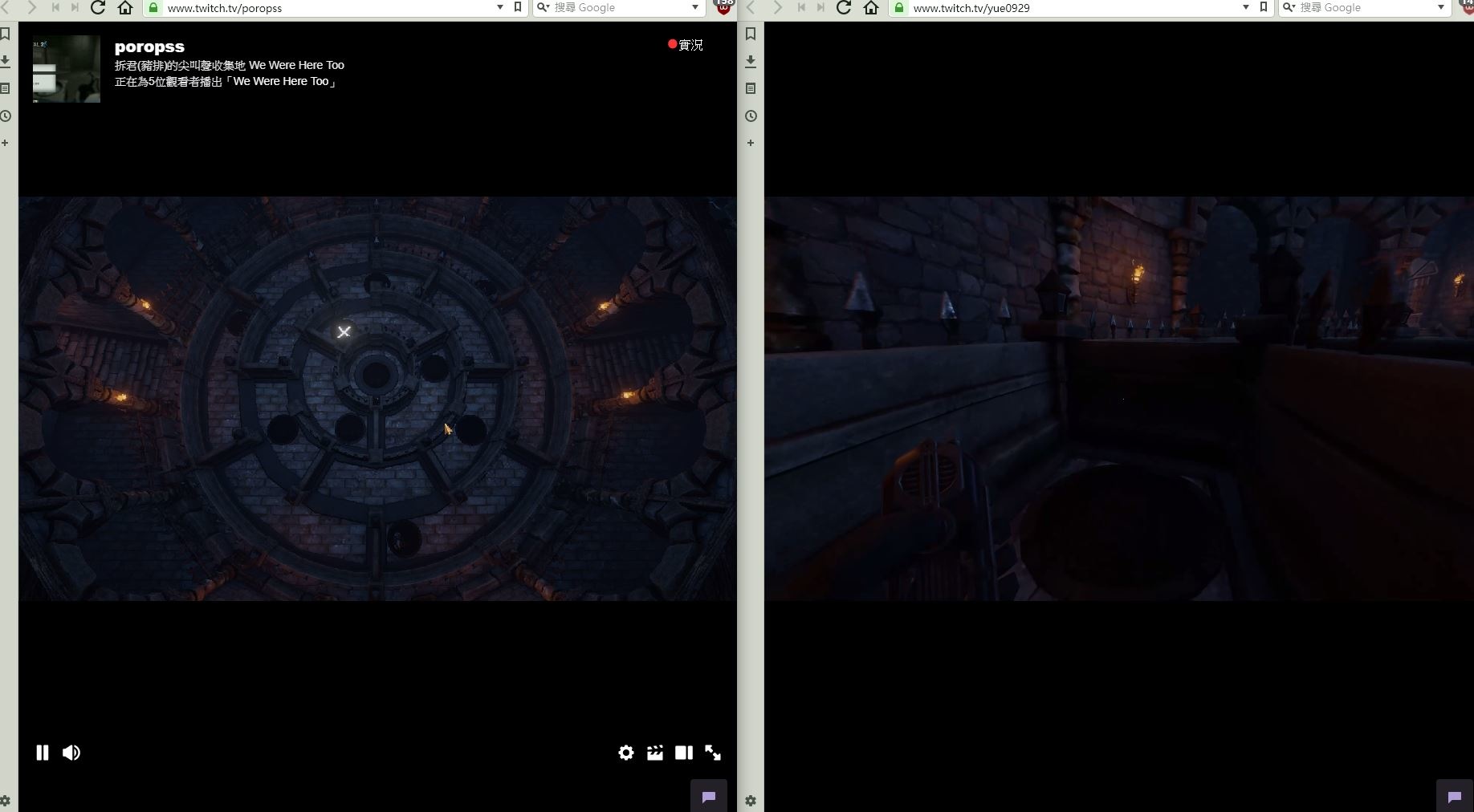Viewport: 1474px width, 812px height.
Task: Click the stream title text in poropss window
Action: click(x=230, y=65)
